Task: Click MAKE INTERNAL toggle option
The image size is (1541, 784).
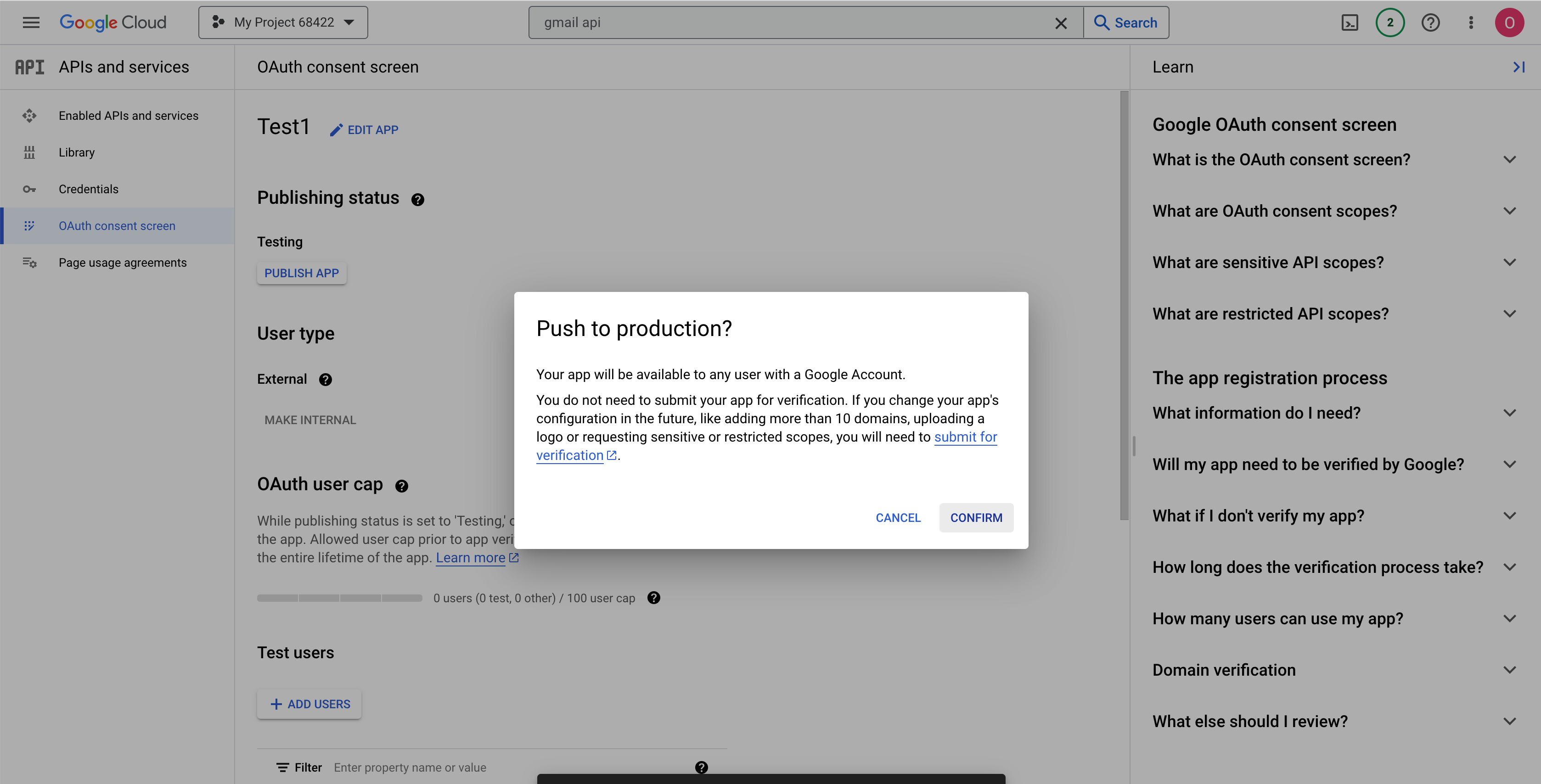Action: pos(310,420)
